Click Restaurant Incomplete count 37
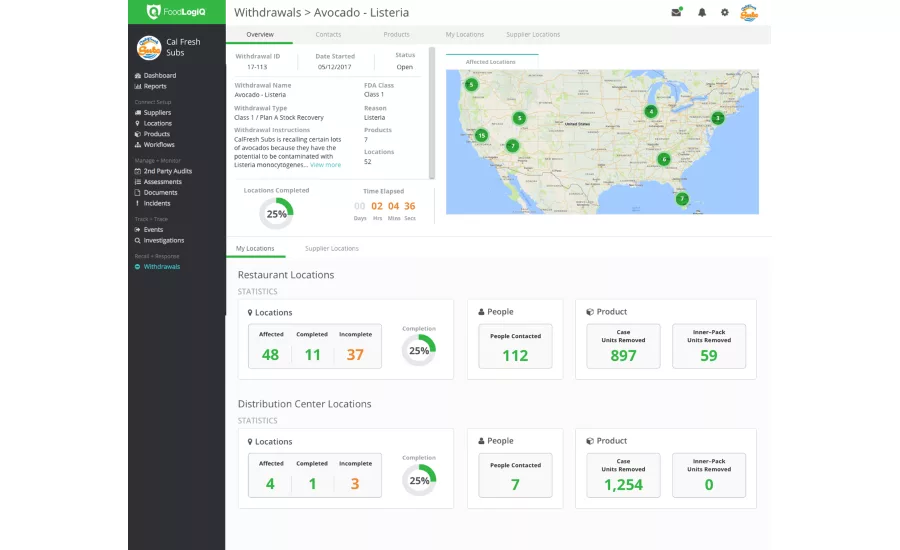This screenshot has height=550, width=900. pos(355,355)
